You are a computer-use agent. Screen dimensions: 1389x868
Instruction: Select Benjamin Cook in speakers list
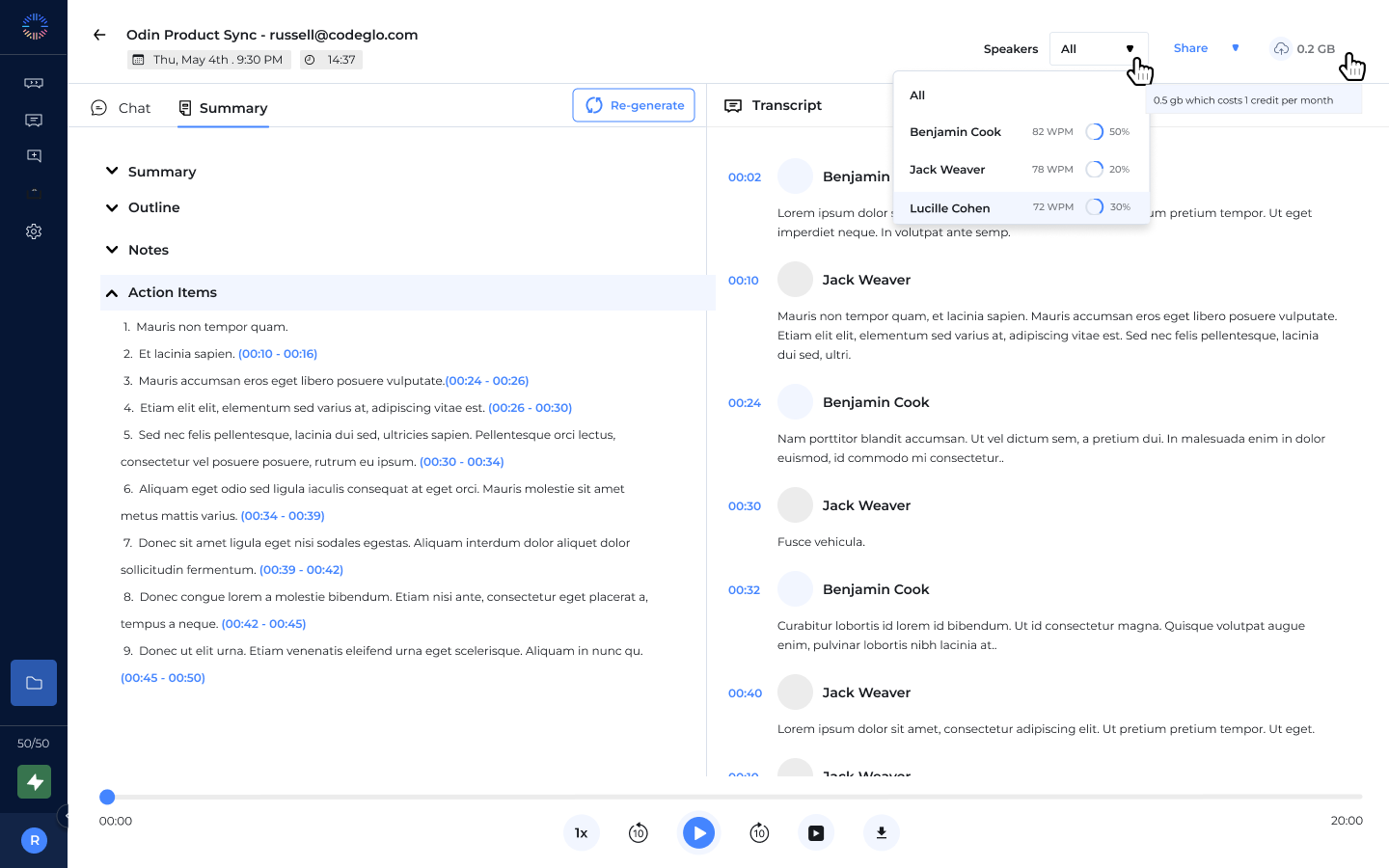1021,132
